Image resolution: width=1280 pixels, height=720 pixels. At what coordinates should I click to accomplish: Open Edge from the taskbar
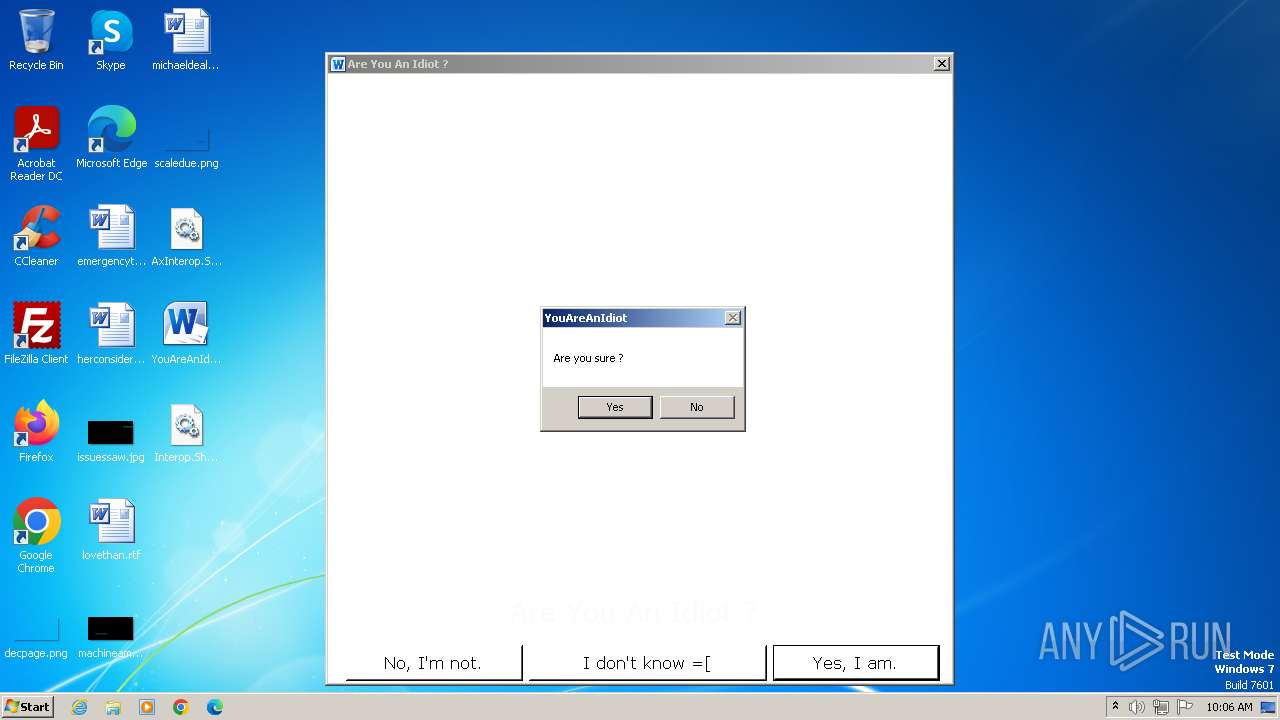(215, 707)
